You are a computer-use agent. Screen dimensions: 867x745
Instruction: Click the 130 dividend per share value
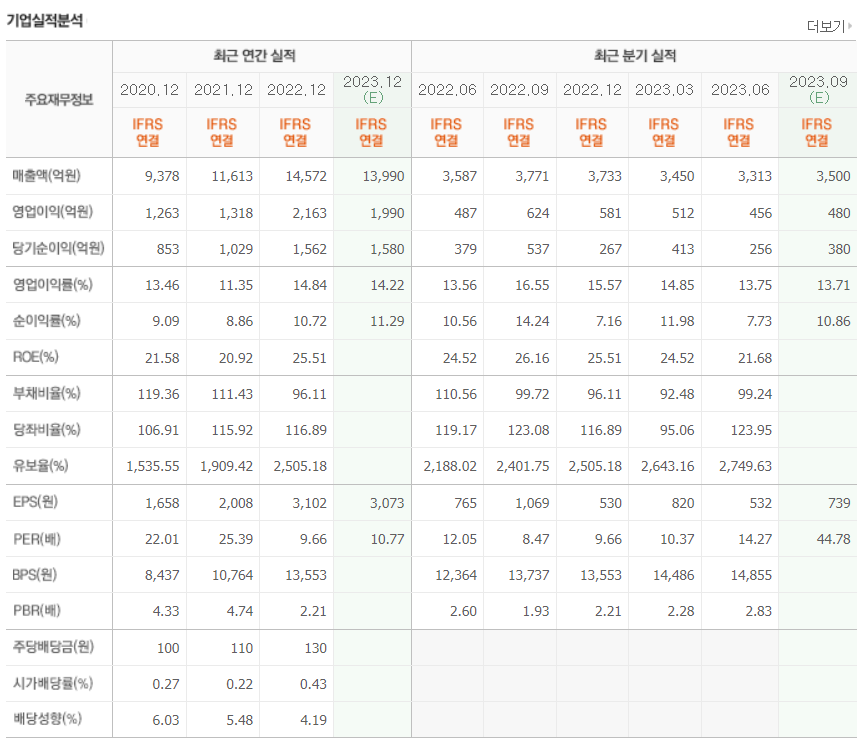[x=315, y=648]
